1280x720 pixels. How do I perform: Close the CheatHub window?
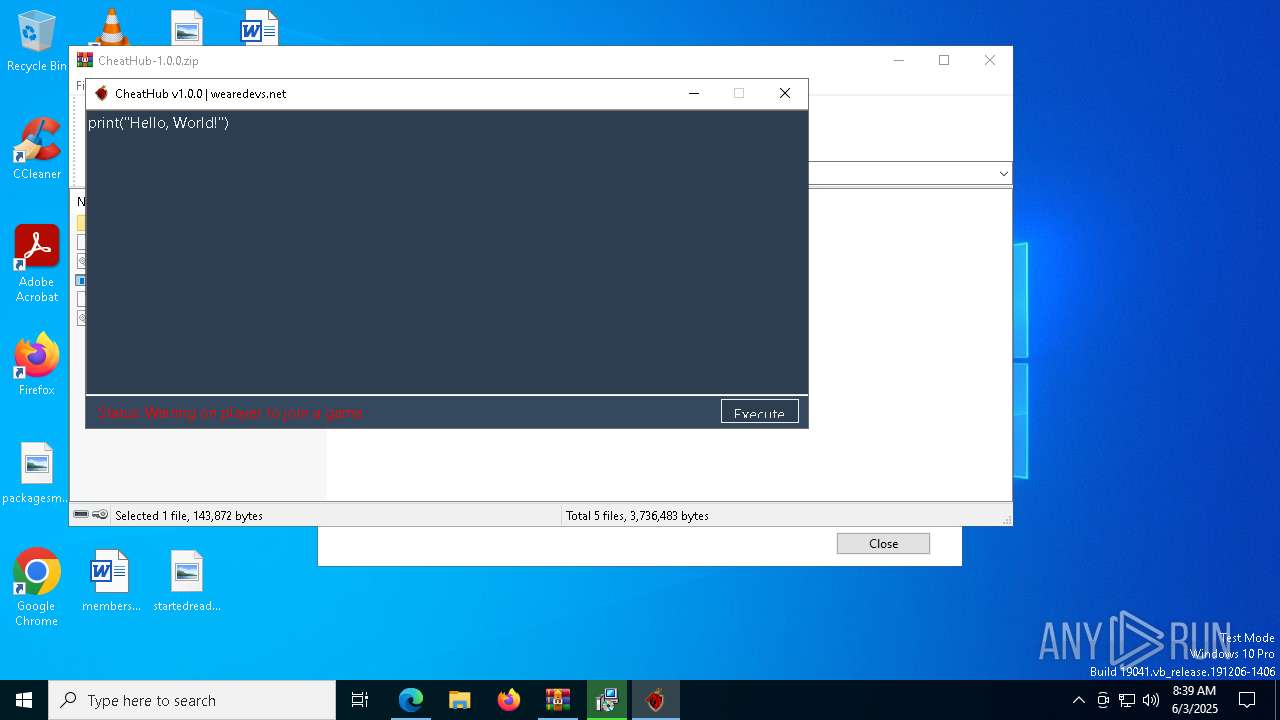pyautogui.click(x=785, y=93)
